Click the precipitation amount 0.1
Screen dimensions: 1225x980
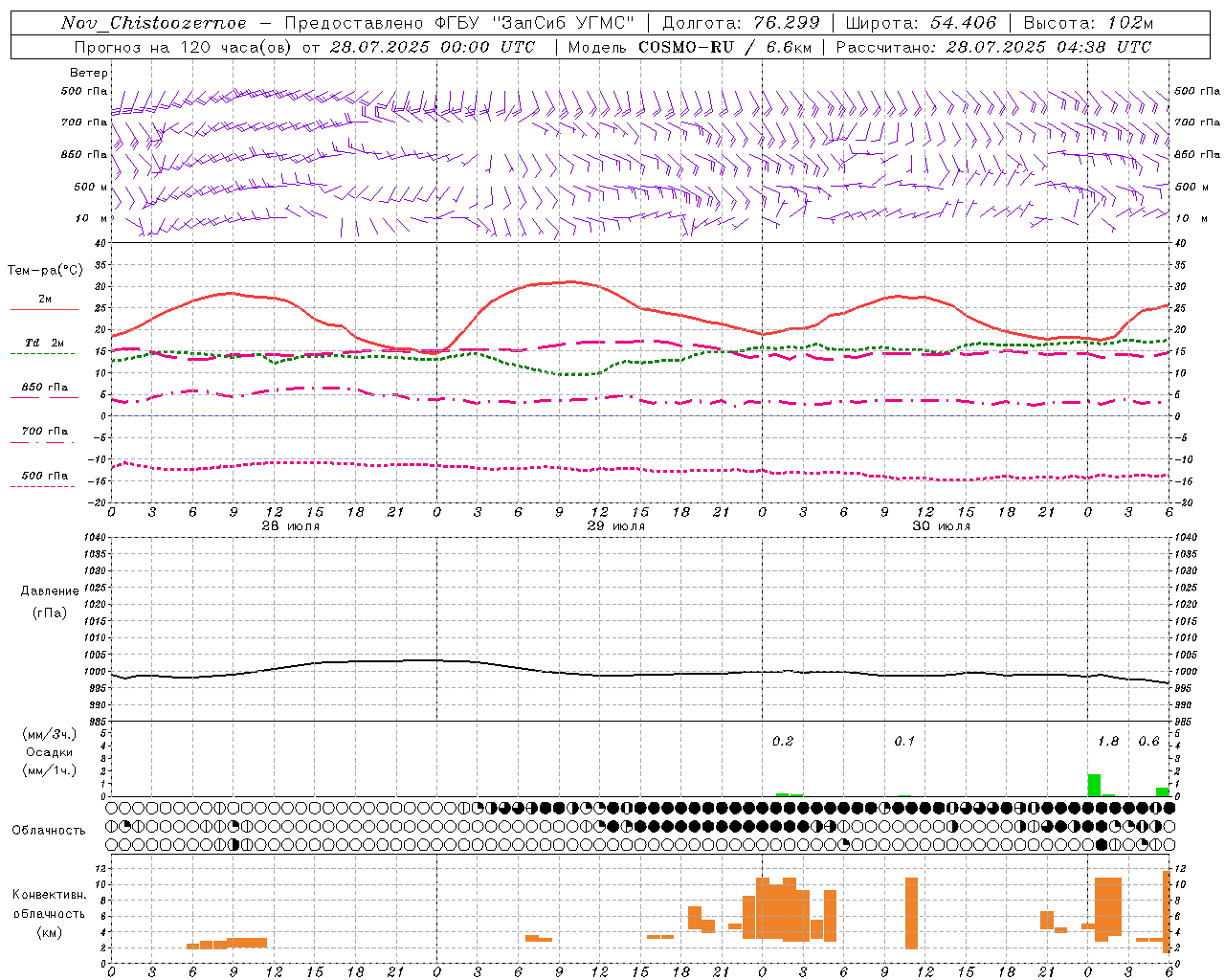[x=904, y=741]
